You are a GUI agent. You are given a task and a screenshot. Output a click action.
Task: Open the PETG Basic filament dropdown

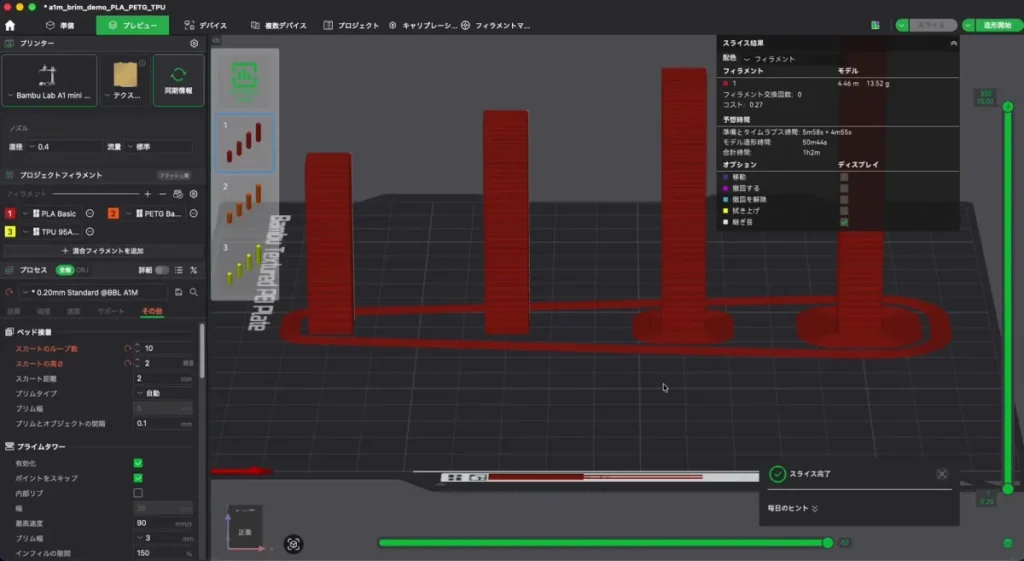pyautogui.click(x=154, y=214)
